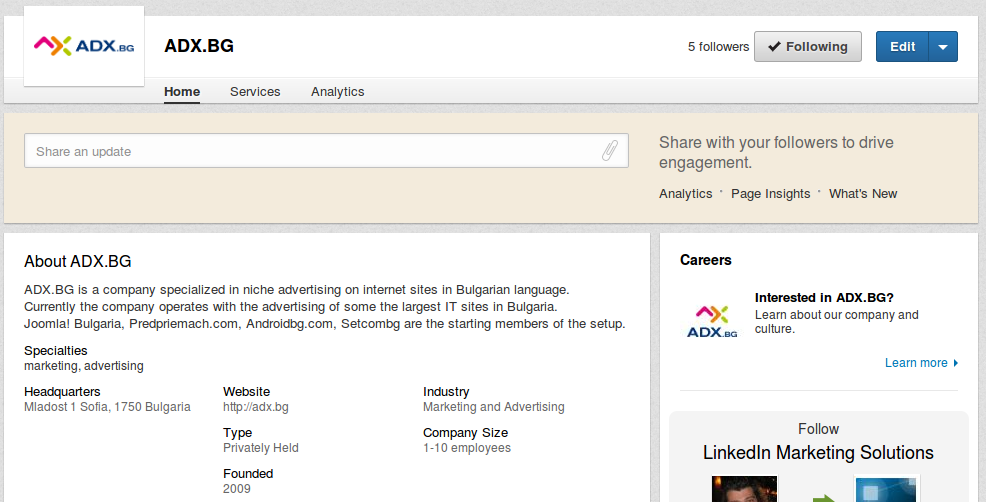
Task: Click the marketing, advertising specialties text
Action: [x=84, y=366]
